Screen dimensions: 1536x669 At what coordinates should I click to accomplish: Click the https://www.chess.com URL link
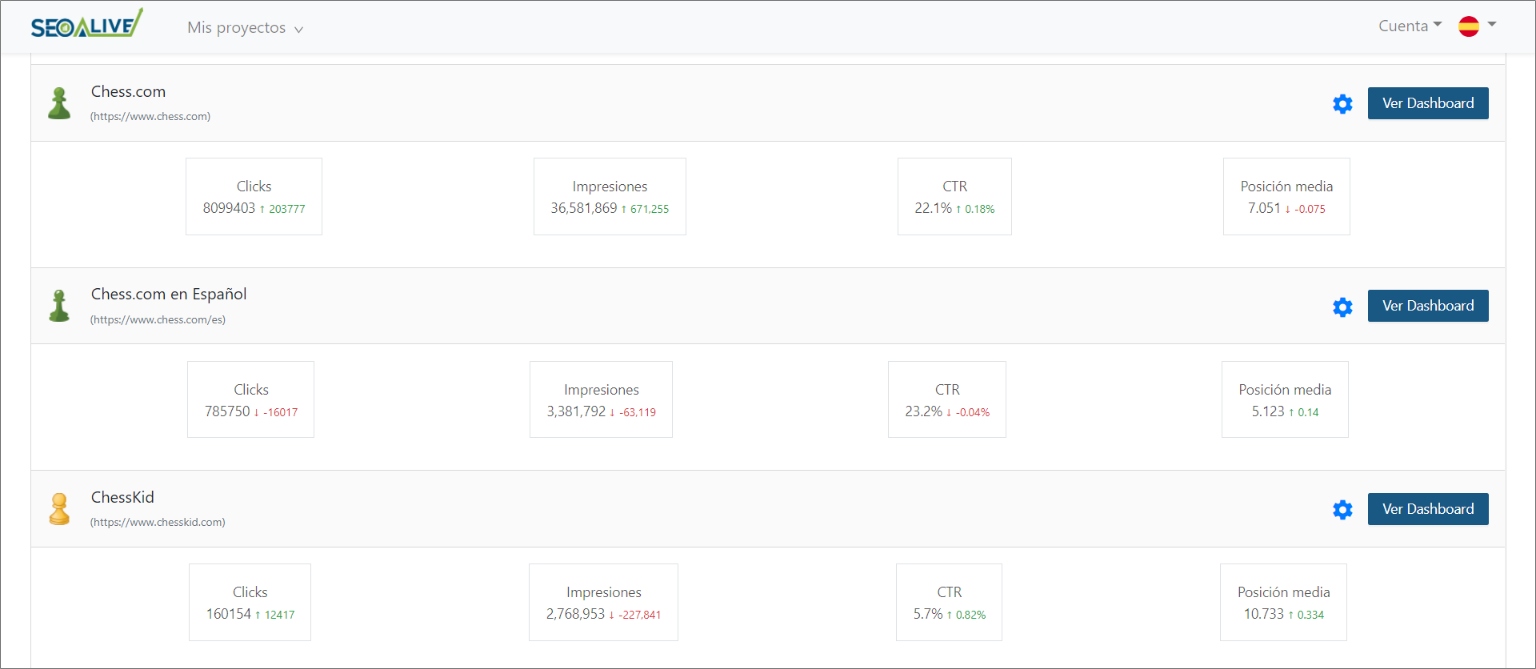pyautogui.click(x=150, y=116)
